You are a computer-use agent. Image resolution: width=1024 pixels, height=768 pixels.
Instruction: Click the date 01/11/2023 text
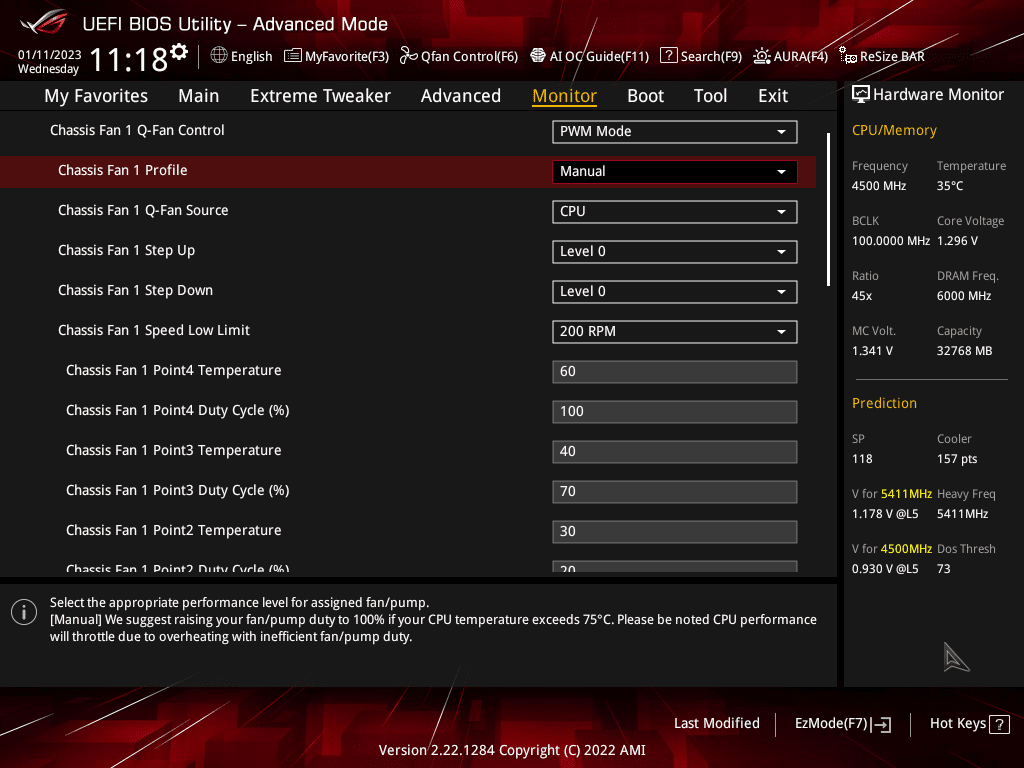coord(50,55)
